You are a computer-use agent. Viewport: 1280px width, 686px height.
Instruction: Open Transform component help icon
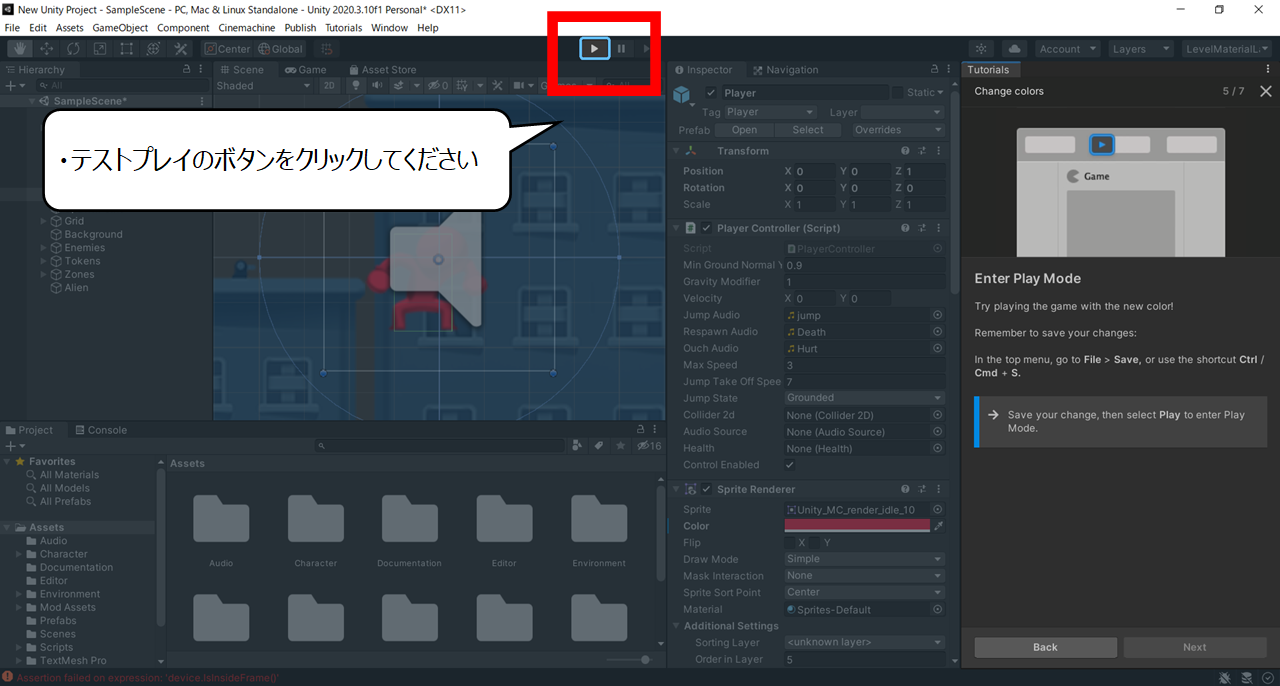pos(904,151)
